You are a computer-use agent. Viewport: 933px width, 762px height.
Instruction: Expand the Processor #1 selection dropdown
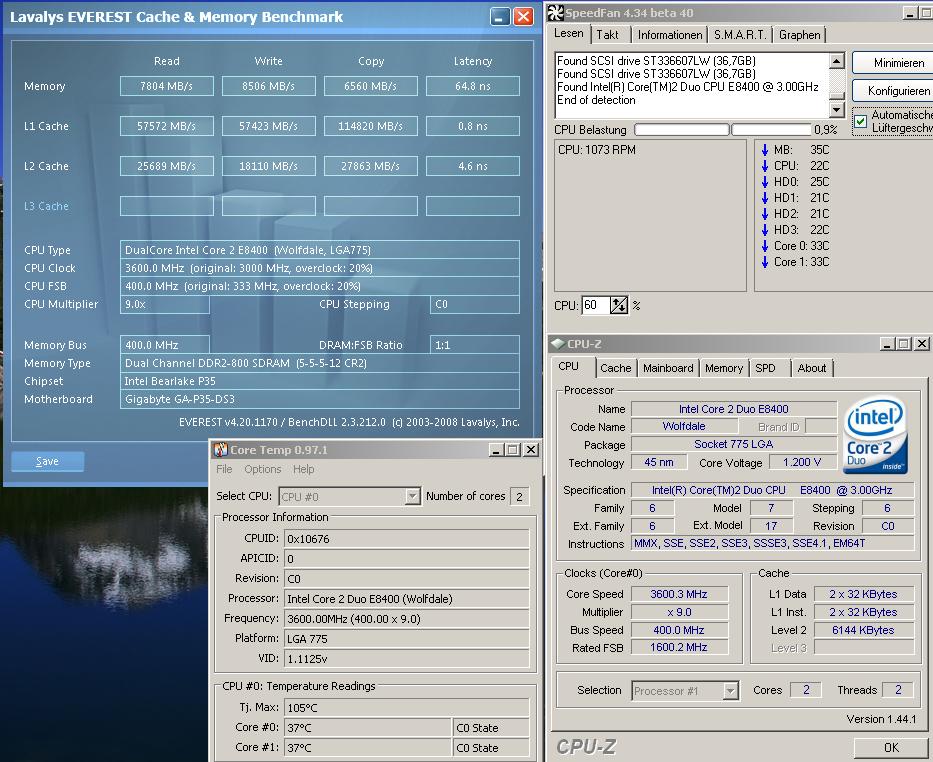pos(730,691)
